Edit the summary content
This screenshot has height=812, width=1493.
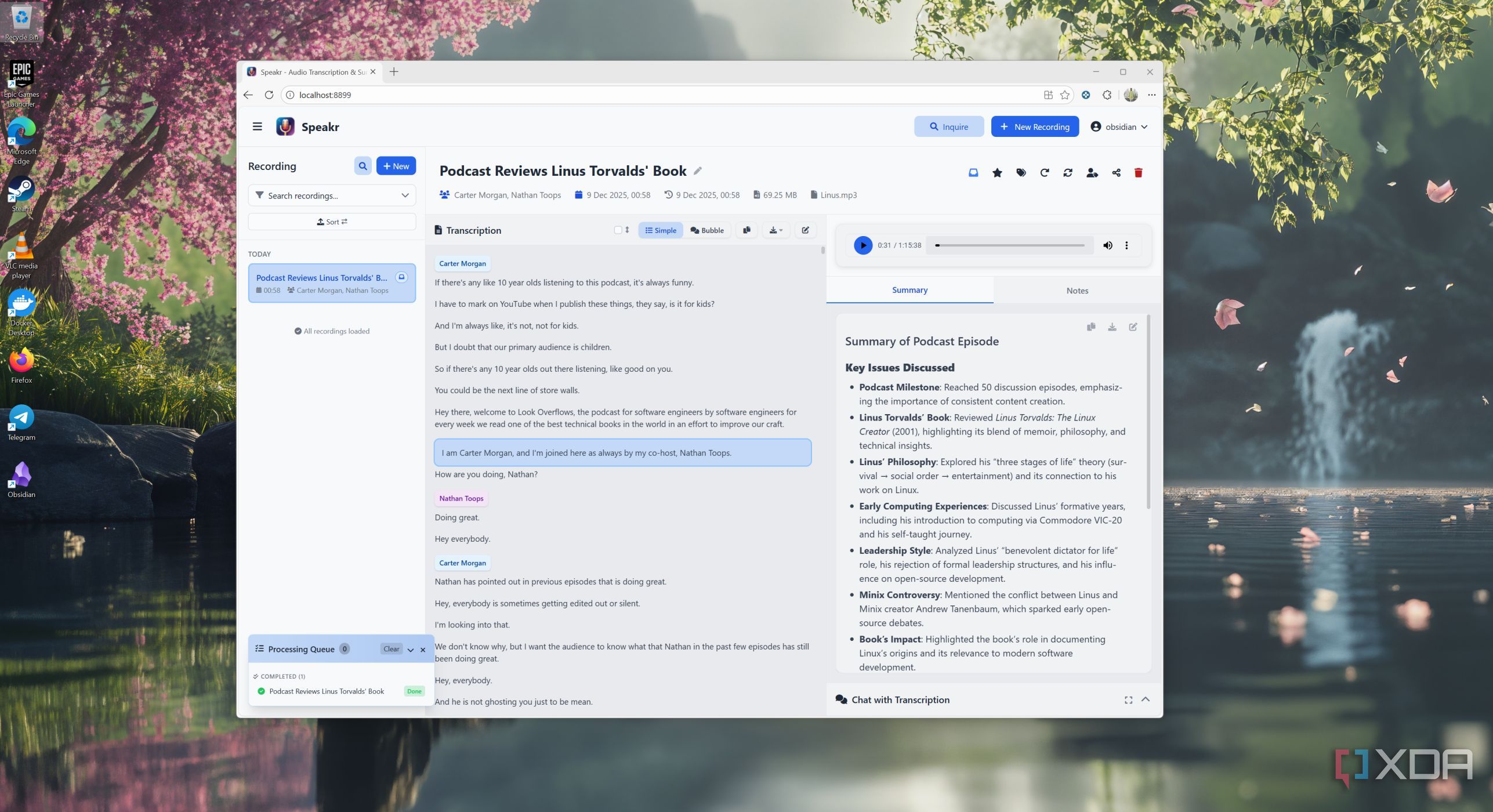(x=1132, y=327)
